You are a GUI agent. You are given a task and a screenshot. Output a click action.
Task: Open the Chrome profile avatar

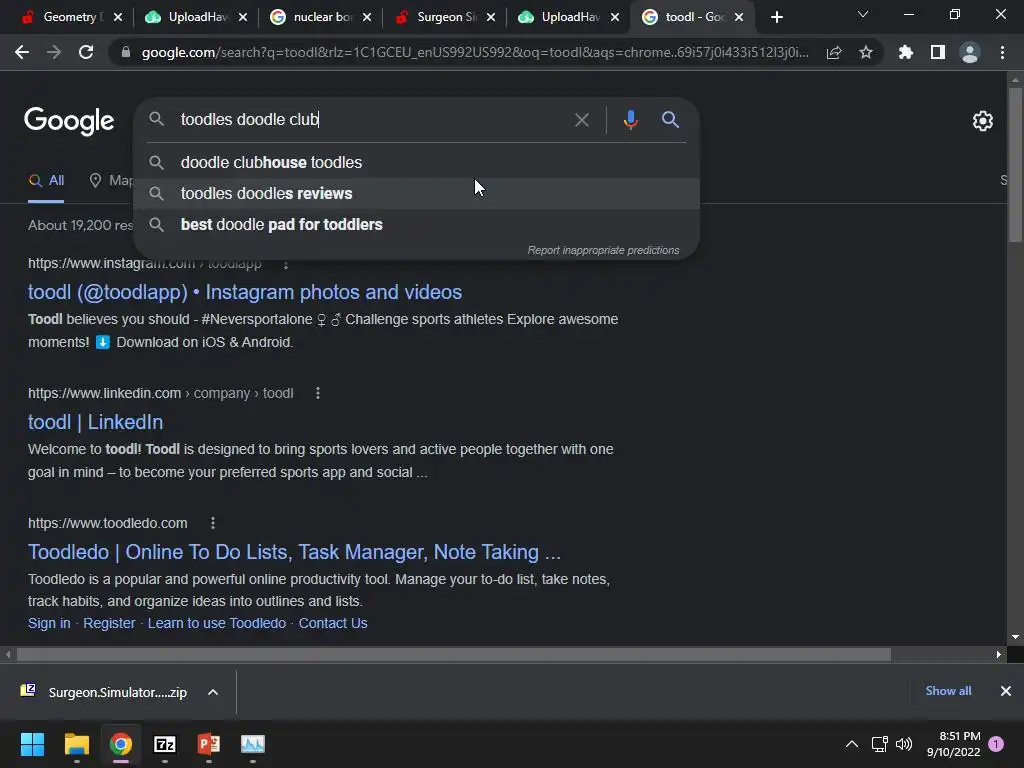point(970,52)
